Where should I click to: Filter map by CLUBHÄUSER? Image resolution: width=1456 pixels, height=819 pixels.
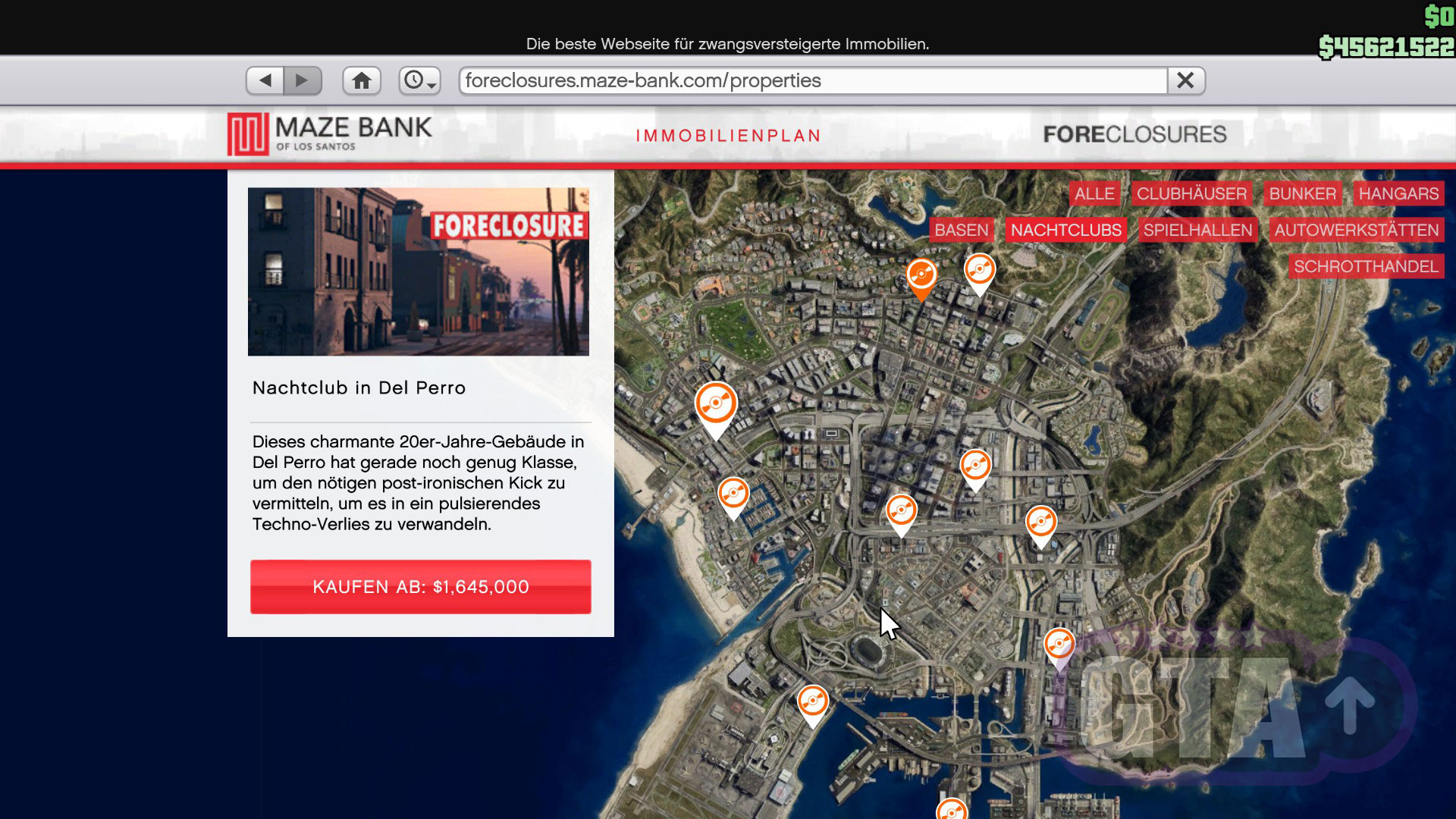(x=1191, y=193)
